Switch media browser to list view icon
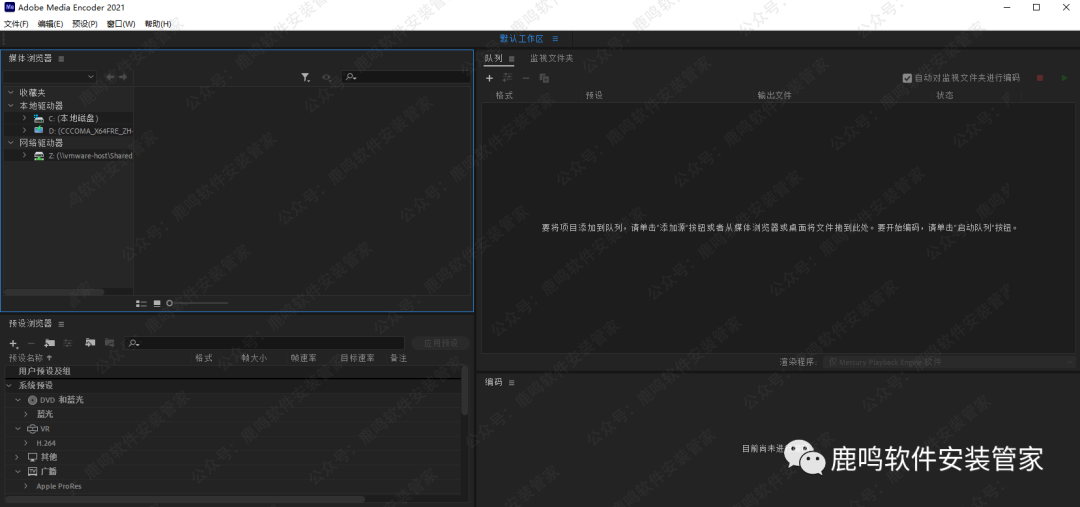The width and height of the screenshot is (1080, 507). tap(141, 303)
